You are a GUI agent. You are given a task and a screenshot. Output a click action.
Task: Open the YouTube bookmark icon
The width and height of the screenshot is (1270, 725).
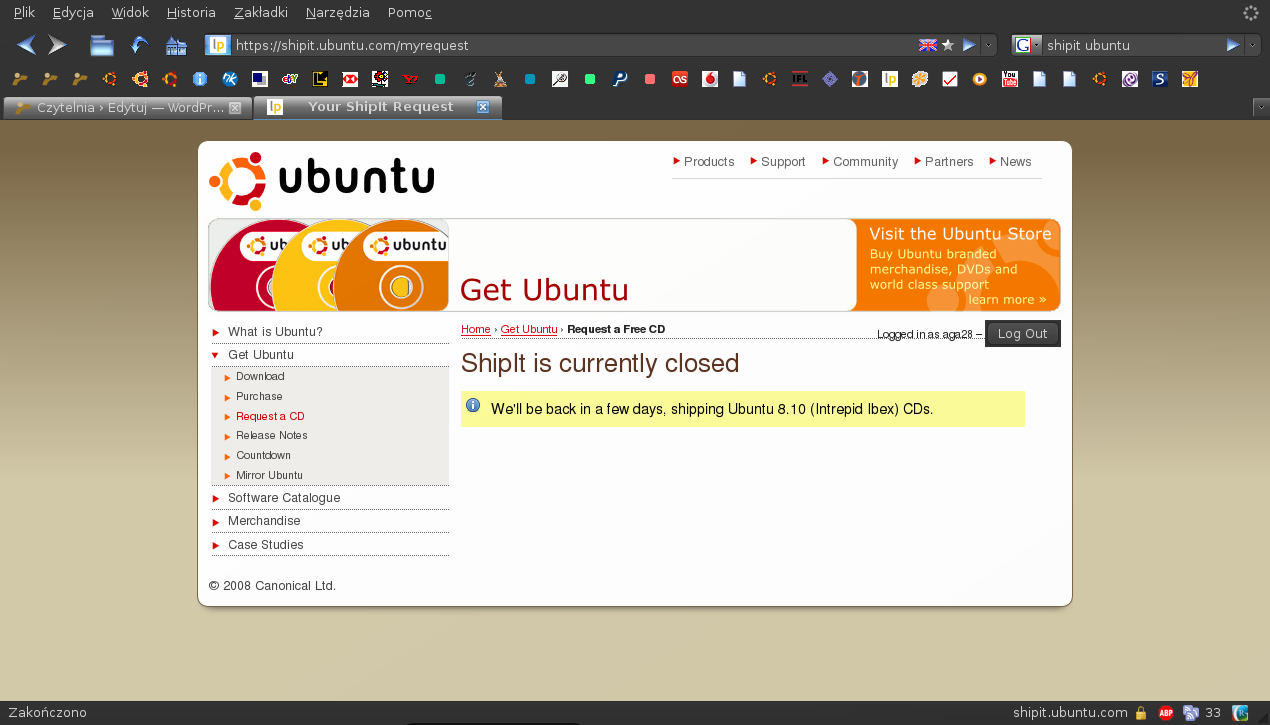point(1010,79)
